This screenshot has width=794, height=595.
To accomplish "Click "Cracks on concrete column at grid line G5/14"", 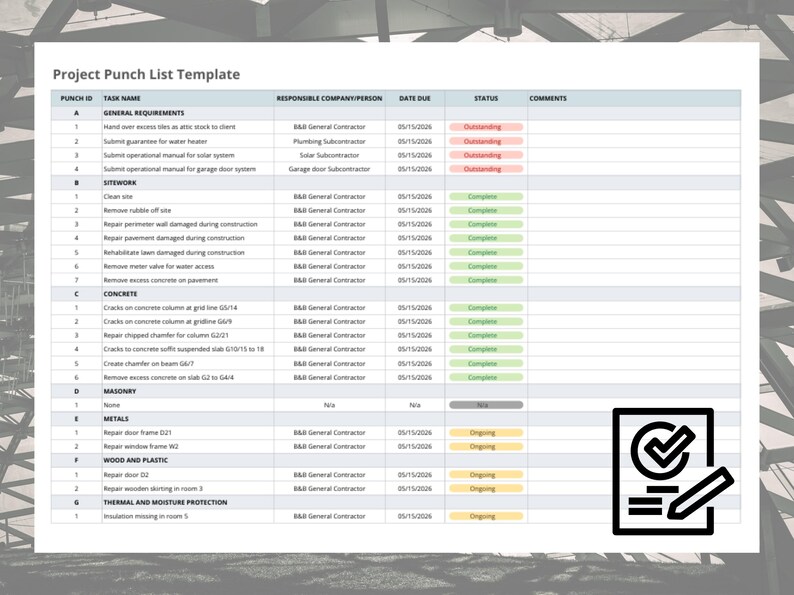I will pos(170,307).
